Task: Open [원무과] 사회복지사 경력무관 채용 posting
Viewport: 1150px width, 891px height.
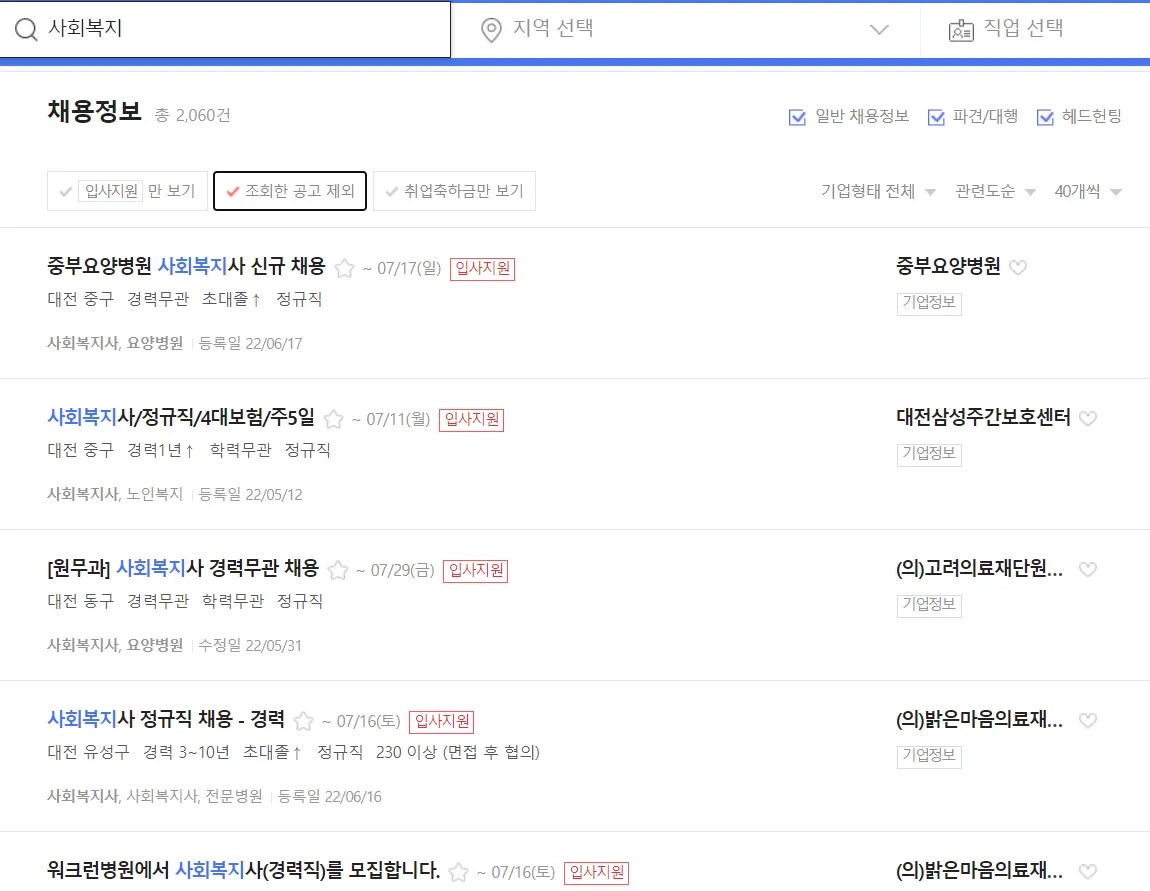Action: coord(183,568)
